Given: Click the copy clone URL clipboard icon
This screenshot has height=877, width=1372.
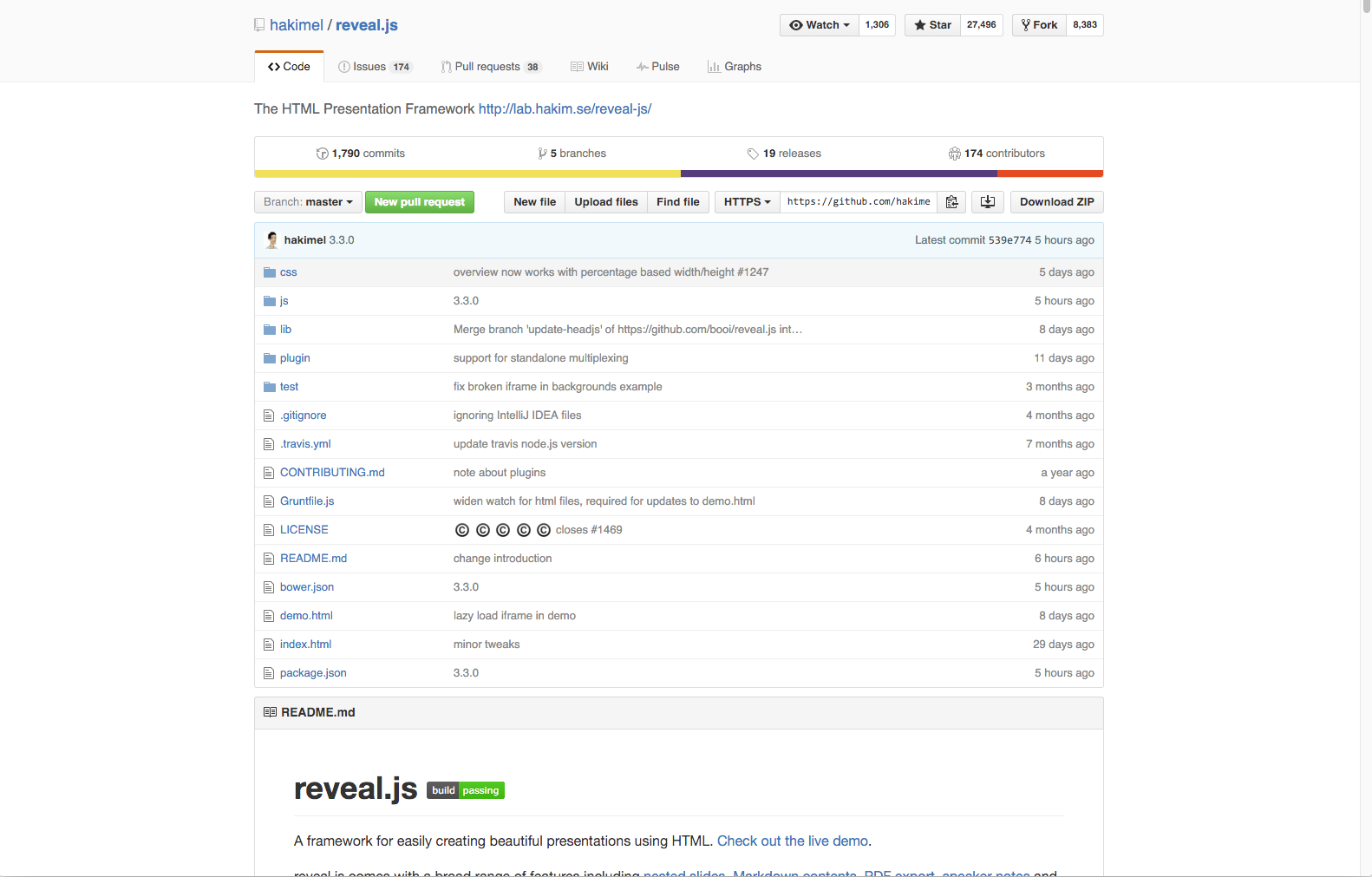Looking at the screenshot, I should (951, 202).
